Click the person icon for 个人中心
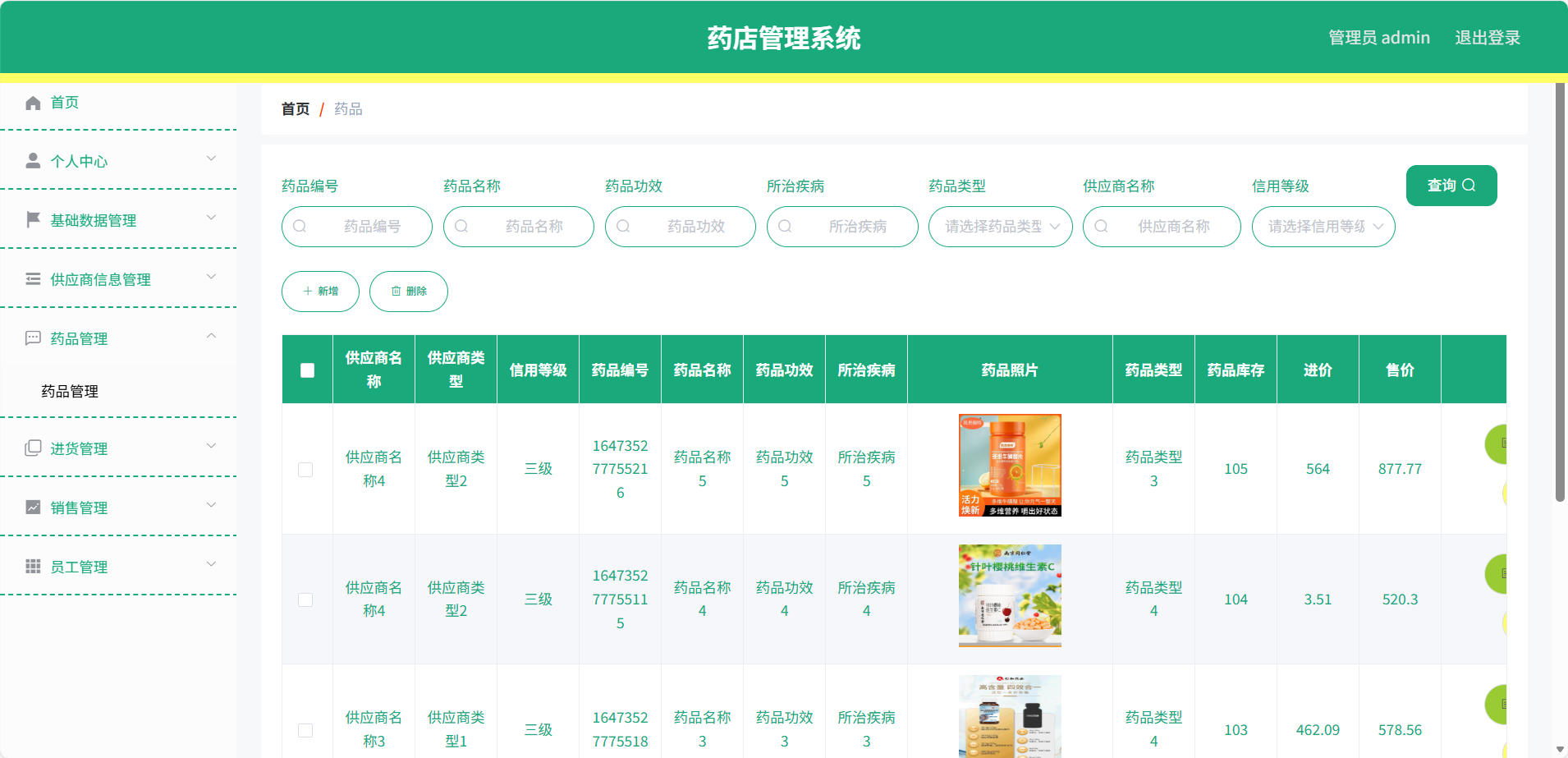This screenshot has height=758, width=1568. [33, 161]
